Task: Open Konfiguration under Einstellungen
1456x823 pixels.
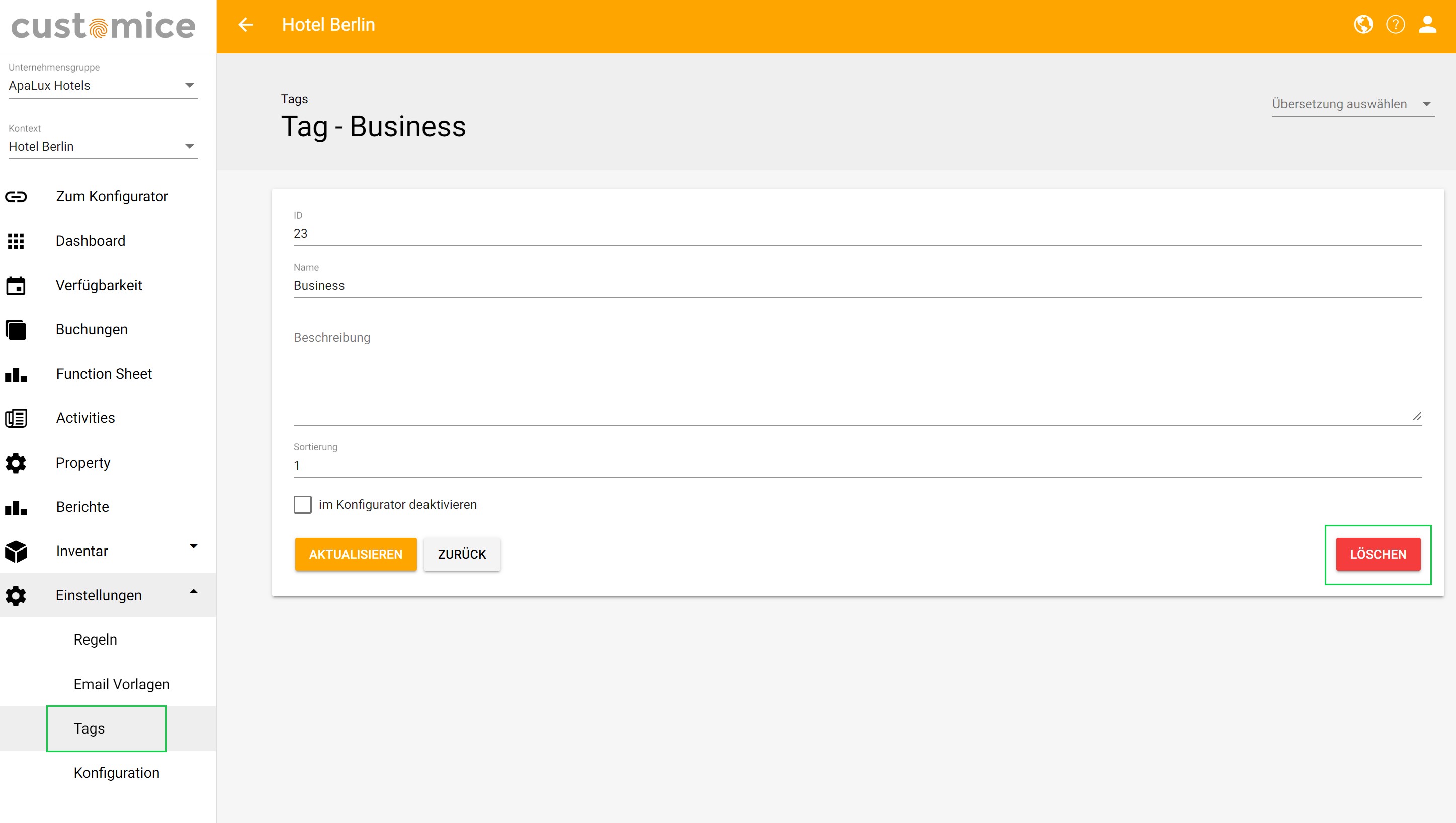Action: tap(117, 773)
